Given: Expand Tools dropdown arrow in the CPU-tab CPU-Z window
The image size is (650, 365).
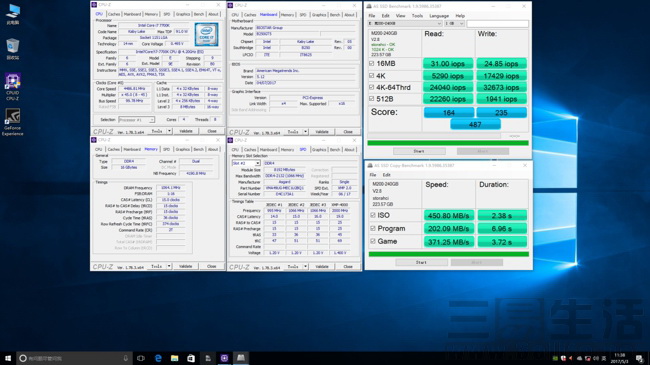Looking at the screenshot, I should coord(169,131).
